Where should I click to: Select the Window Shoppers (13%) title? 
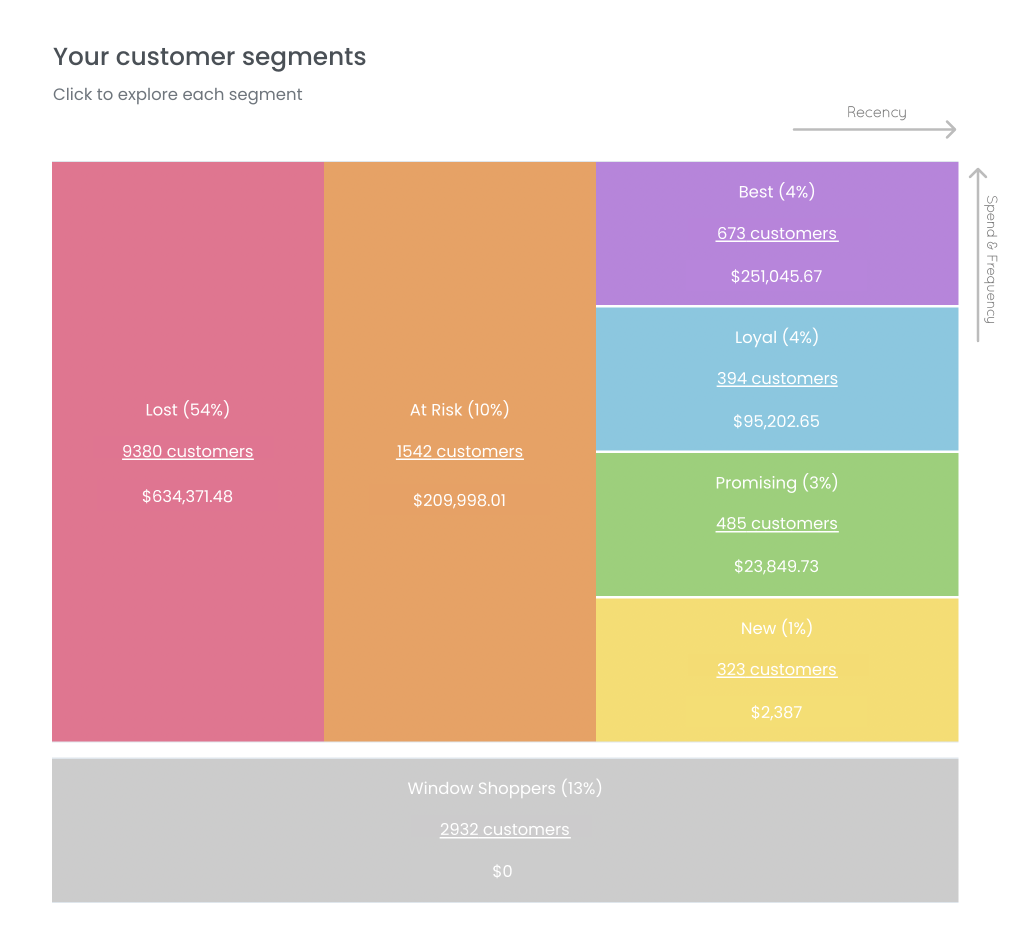505,789
